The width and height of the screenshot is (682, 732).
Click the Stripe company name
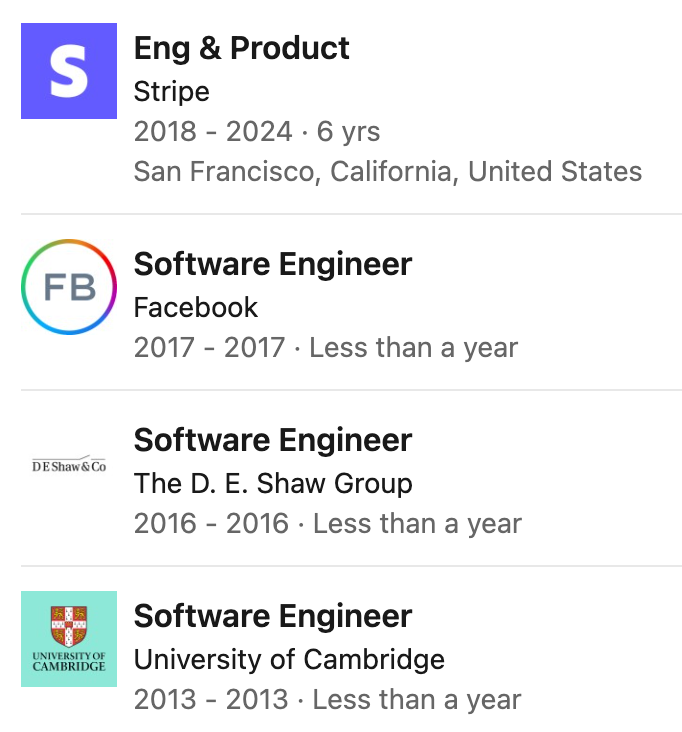[171, 92]
